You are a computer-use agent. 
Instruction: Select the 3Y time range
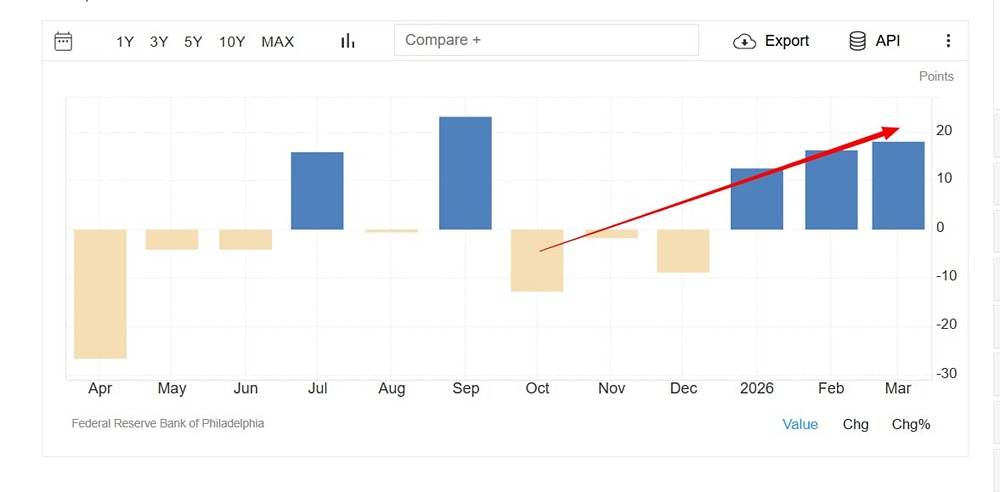pyautogui.click(x=159, y=41)
